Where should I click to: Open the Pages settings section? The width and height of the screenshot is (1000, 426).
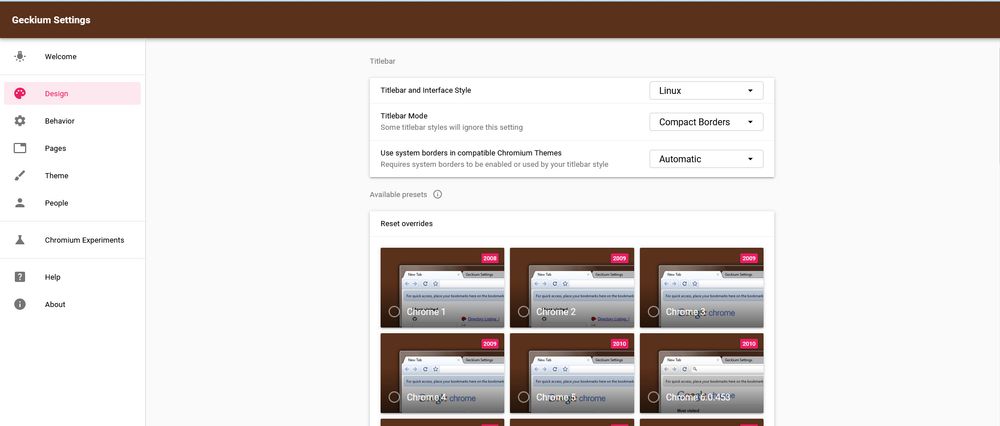pyautogui.click(x=73, y=149)
